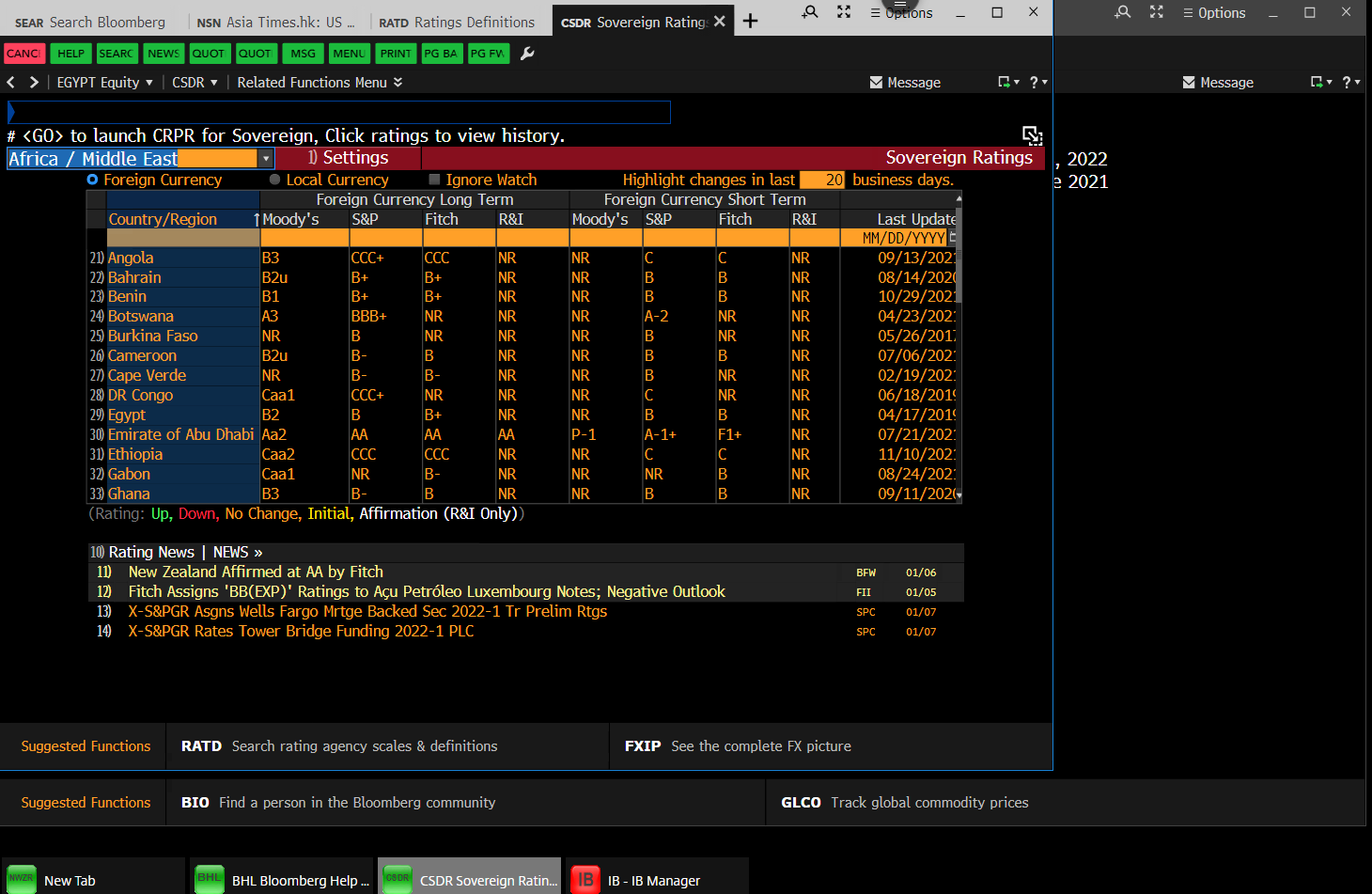The height and width of the screenshot is (894, 1372).
Task: Open help question mark dropdown in the CSDR window
Action: tap(1038, 83)
